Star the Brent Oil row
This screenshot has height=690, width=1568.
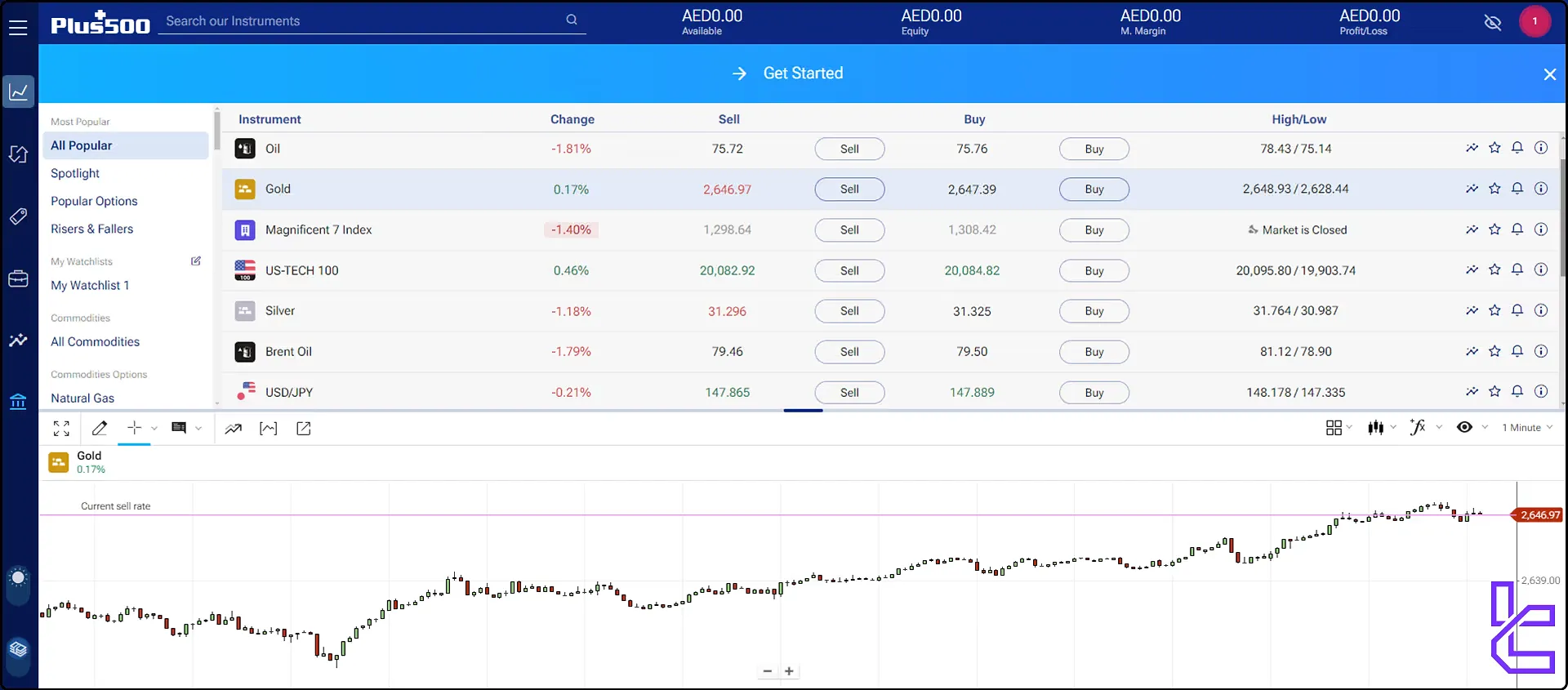click(x=1494, y=351)
